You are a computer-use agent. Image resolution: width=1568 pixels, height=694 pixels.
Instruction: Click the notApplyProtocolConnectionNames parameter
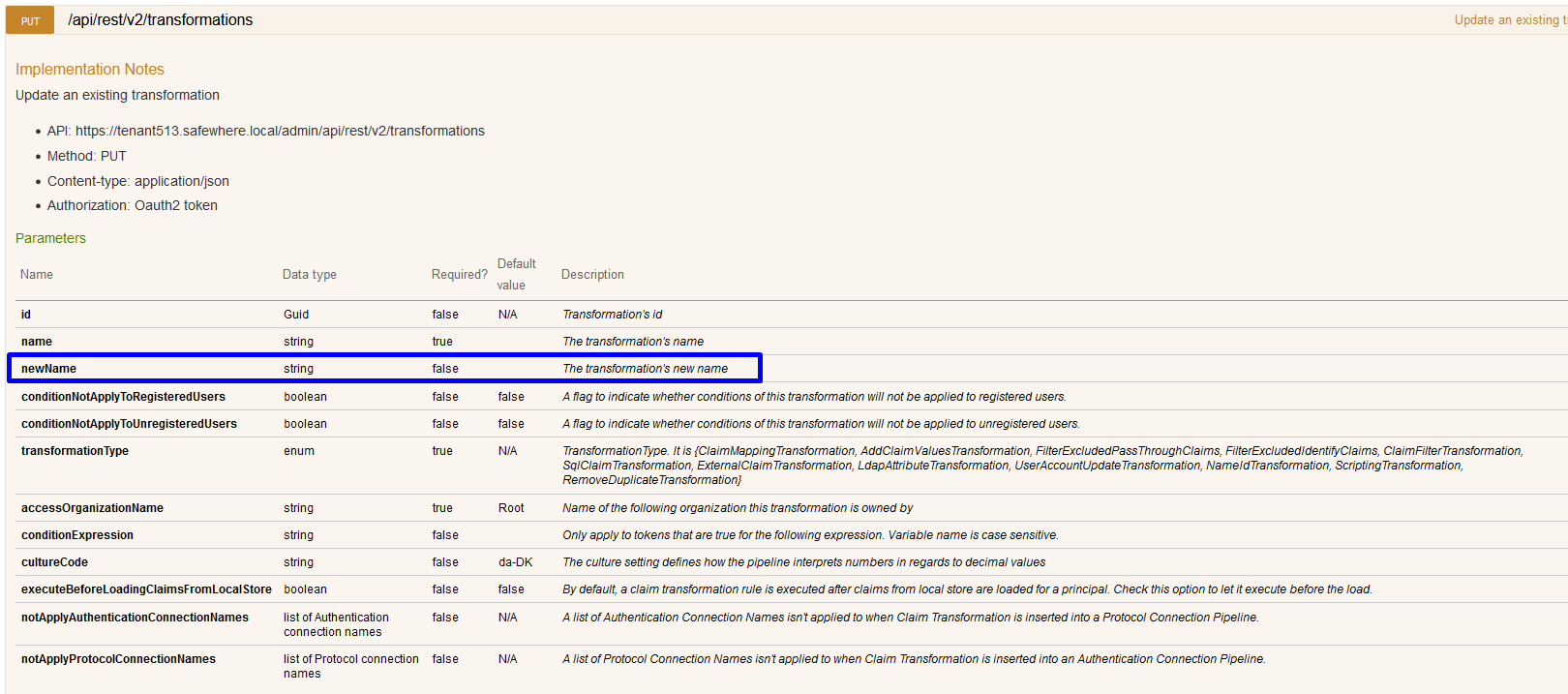pos(118,659)
